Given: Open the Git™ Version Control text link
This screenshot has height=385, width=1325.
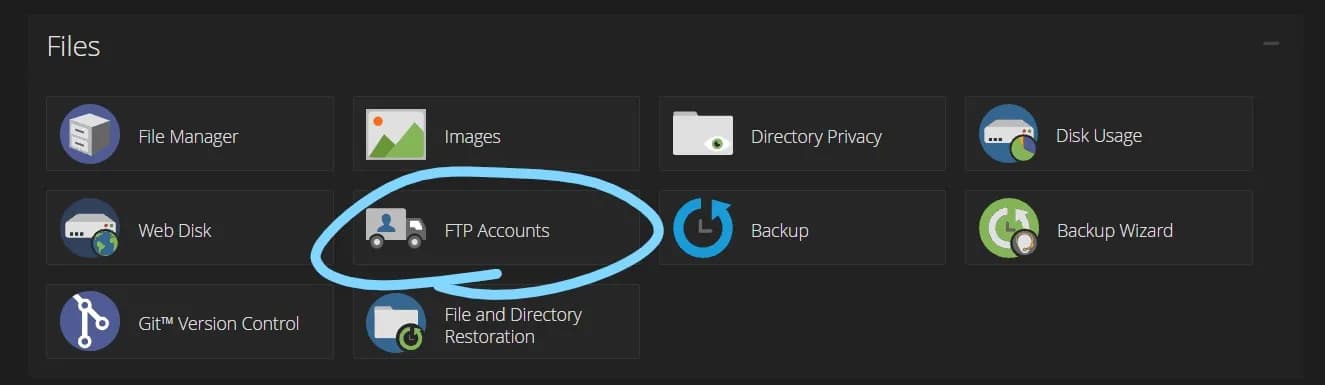Looking at the screenshot, I should (x=219, y=324).
